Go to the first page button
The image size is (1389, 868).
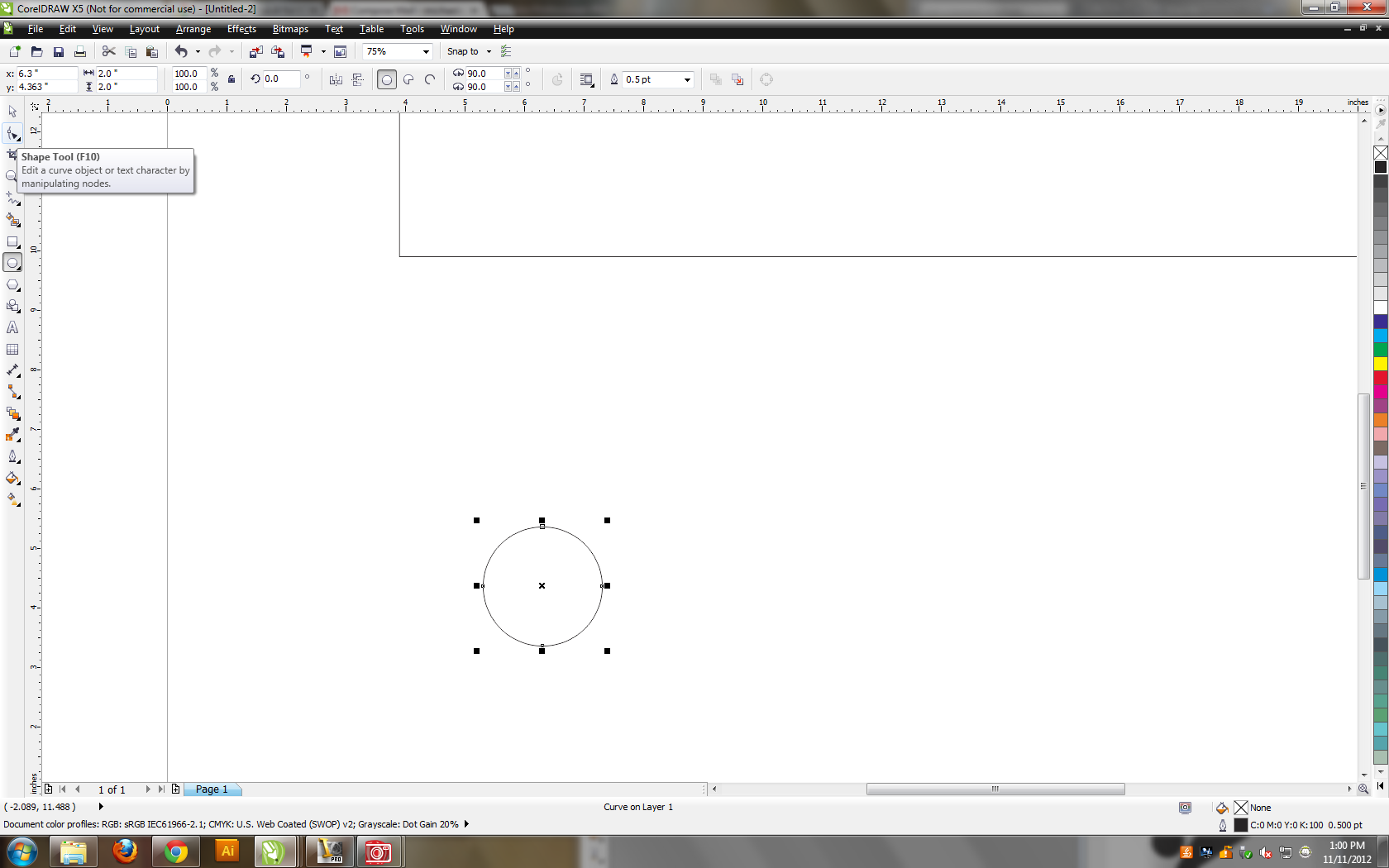(63, 789)
